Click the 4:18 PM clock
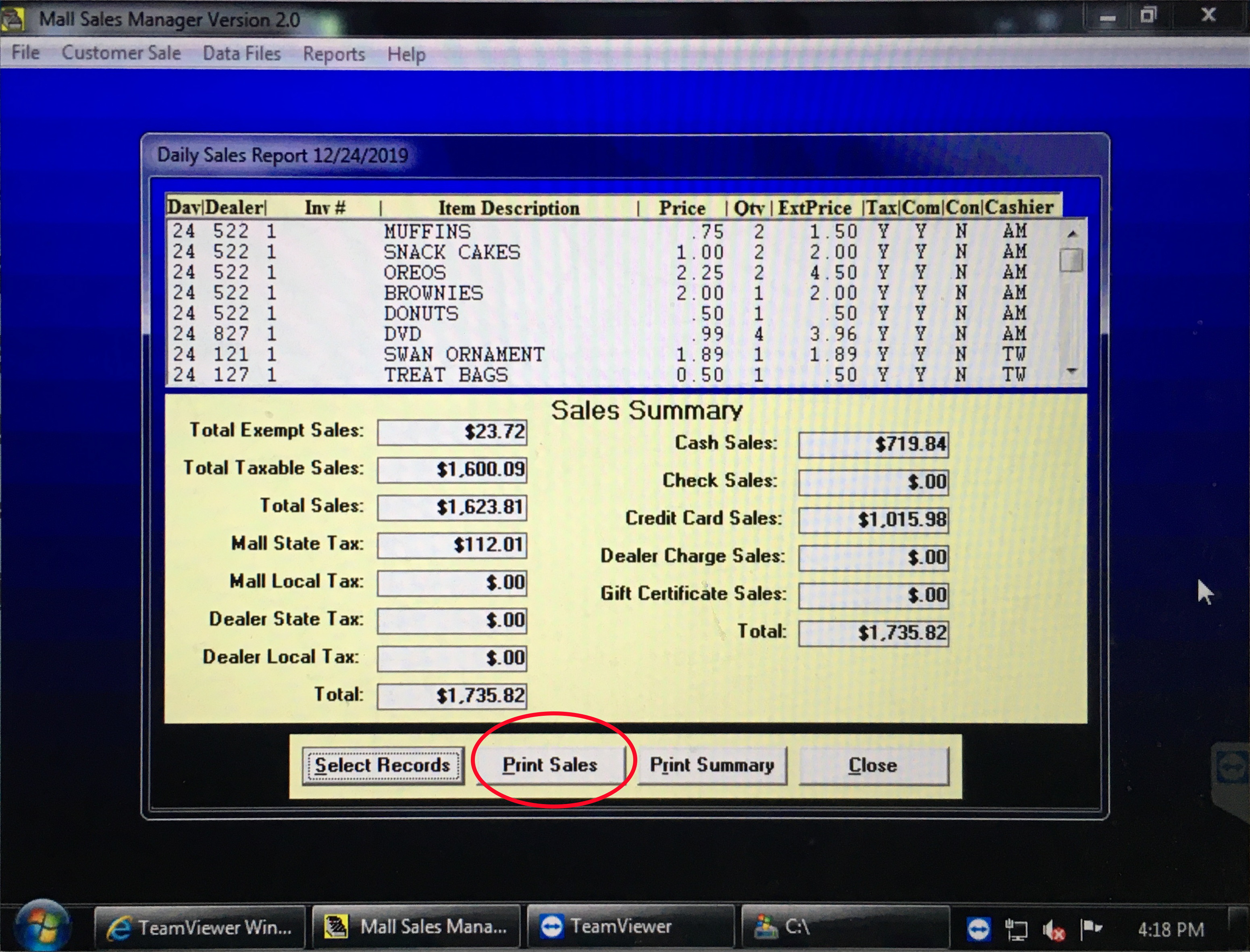The height and width of the screenshot is (952, 1250). point(1171,930)
